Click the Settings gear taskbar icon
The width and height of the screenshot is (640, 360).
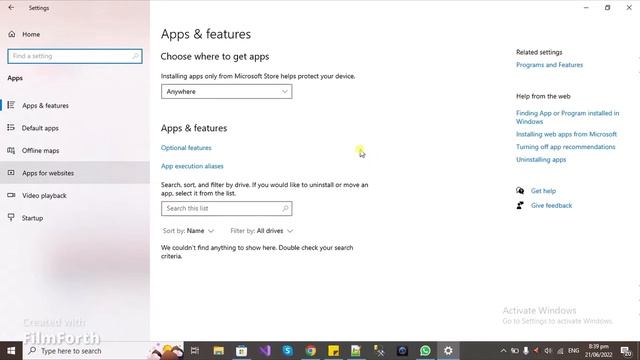pos(448,351)
